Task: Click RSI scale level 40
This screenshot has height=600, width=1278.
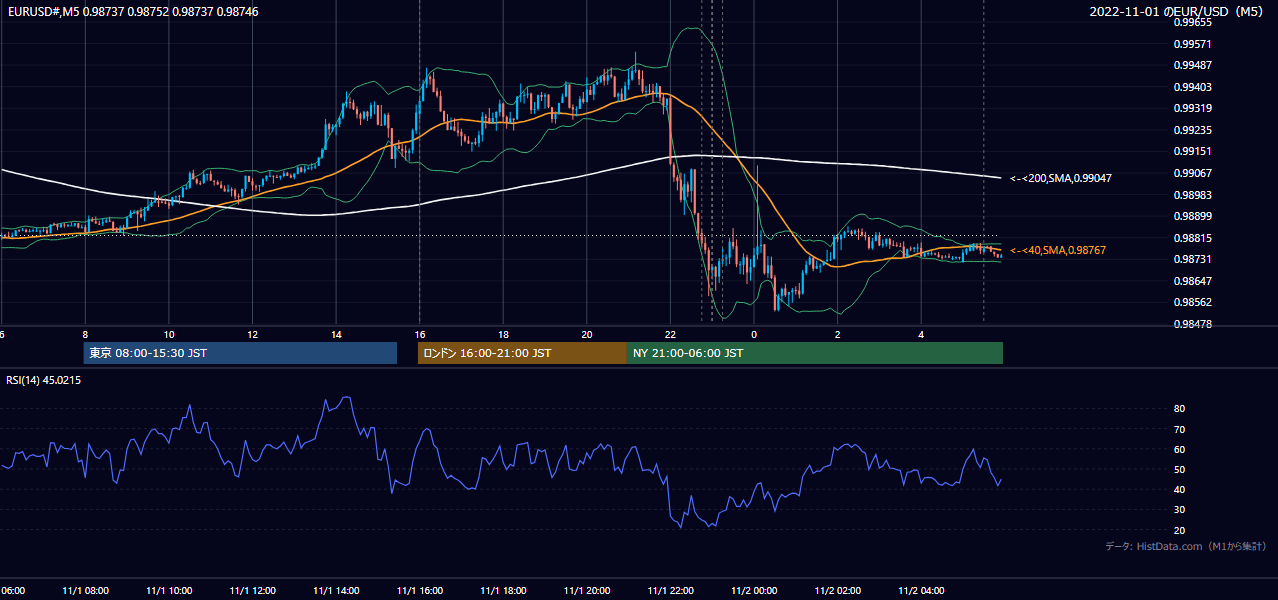Action: click(1180, 489)
